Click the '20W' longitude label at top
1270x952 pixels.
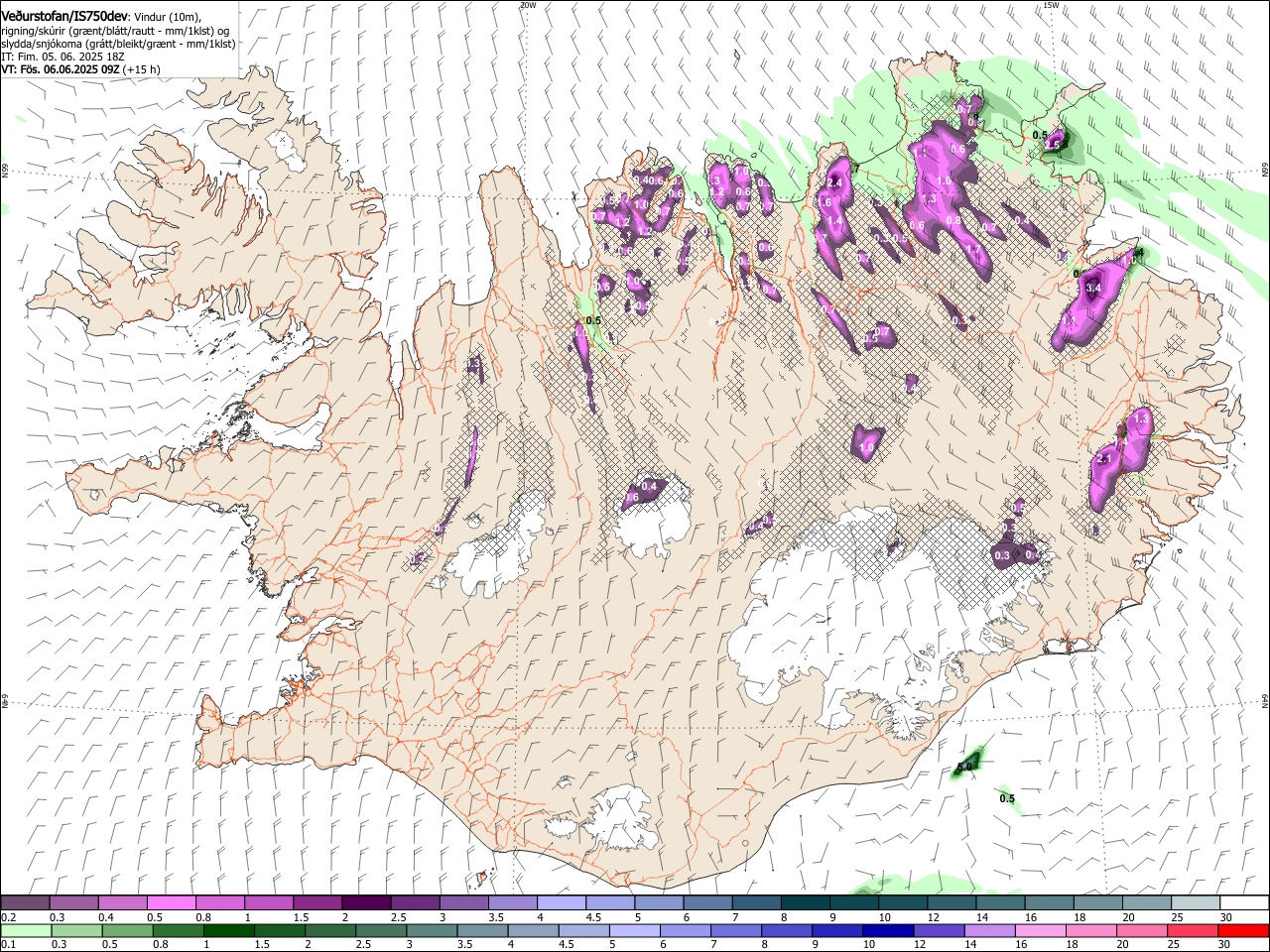528,5
